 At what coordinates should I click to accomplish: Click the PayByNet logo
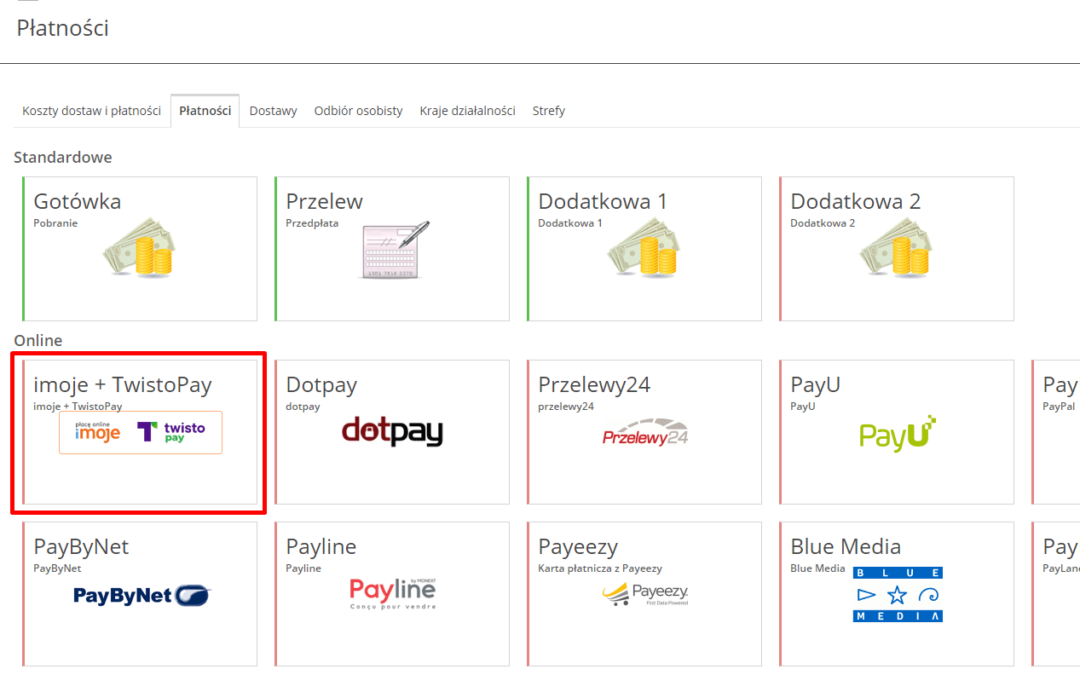[142, 595]
